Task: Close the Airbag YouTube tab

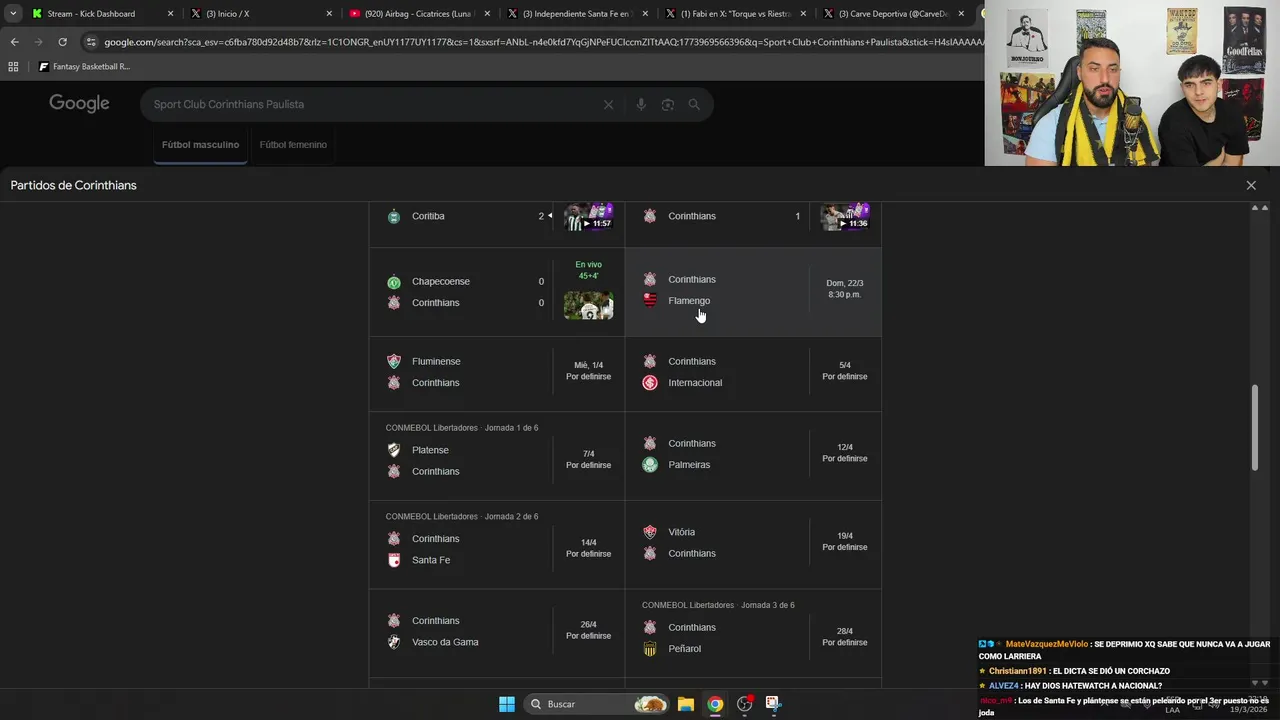Action: (x=488, y=14)
